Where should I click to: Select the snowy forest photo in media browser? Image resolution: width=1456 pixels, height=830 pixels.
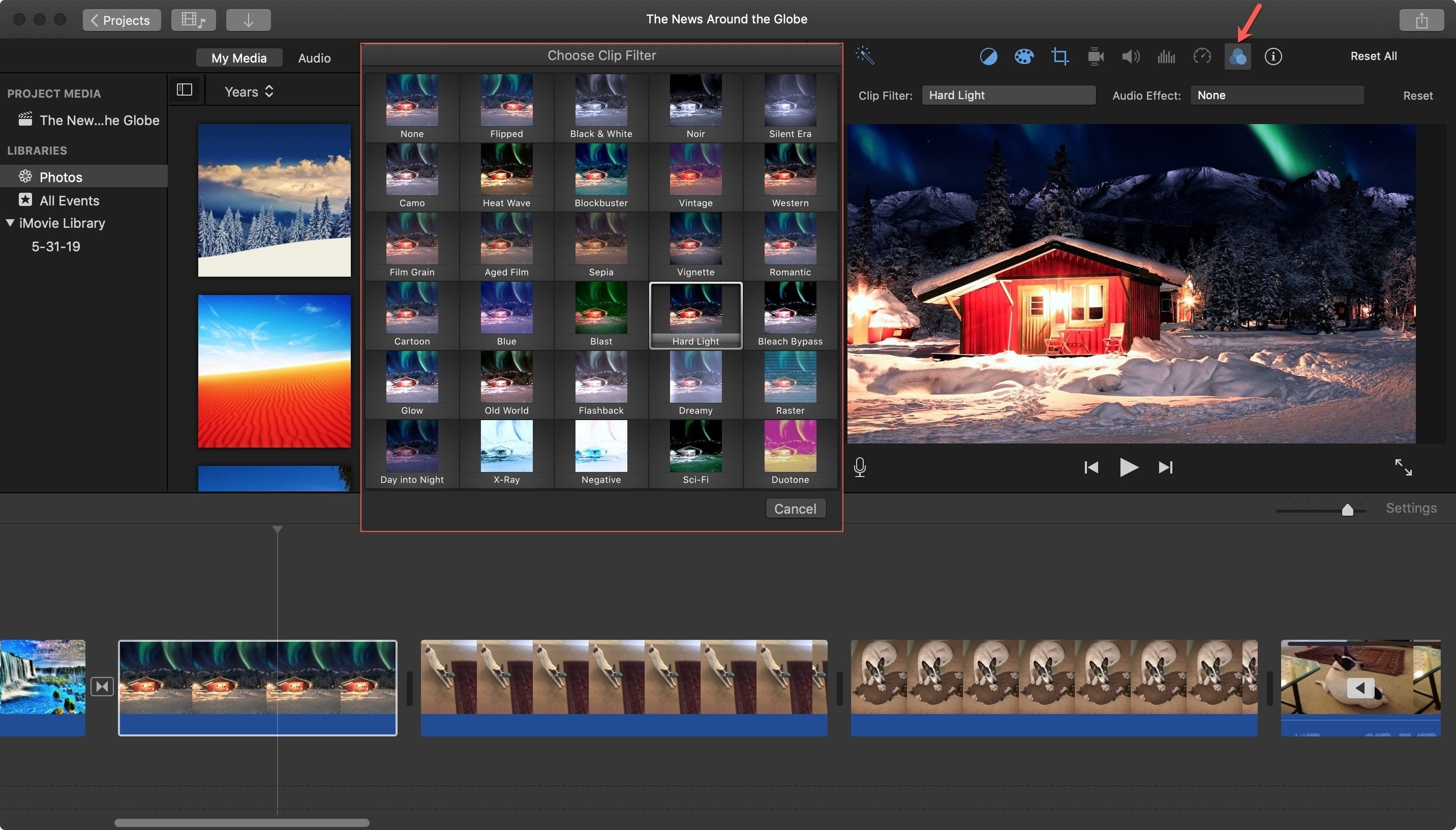274,200
